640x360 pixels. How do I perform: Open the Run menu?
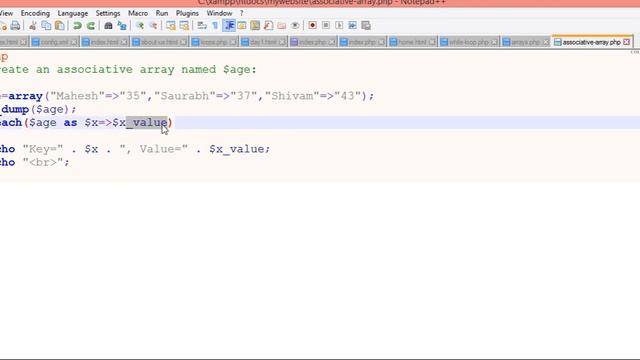162,13
